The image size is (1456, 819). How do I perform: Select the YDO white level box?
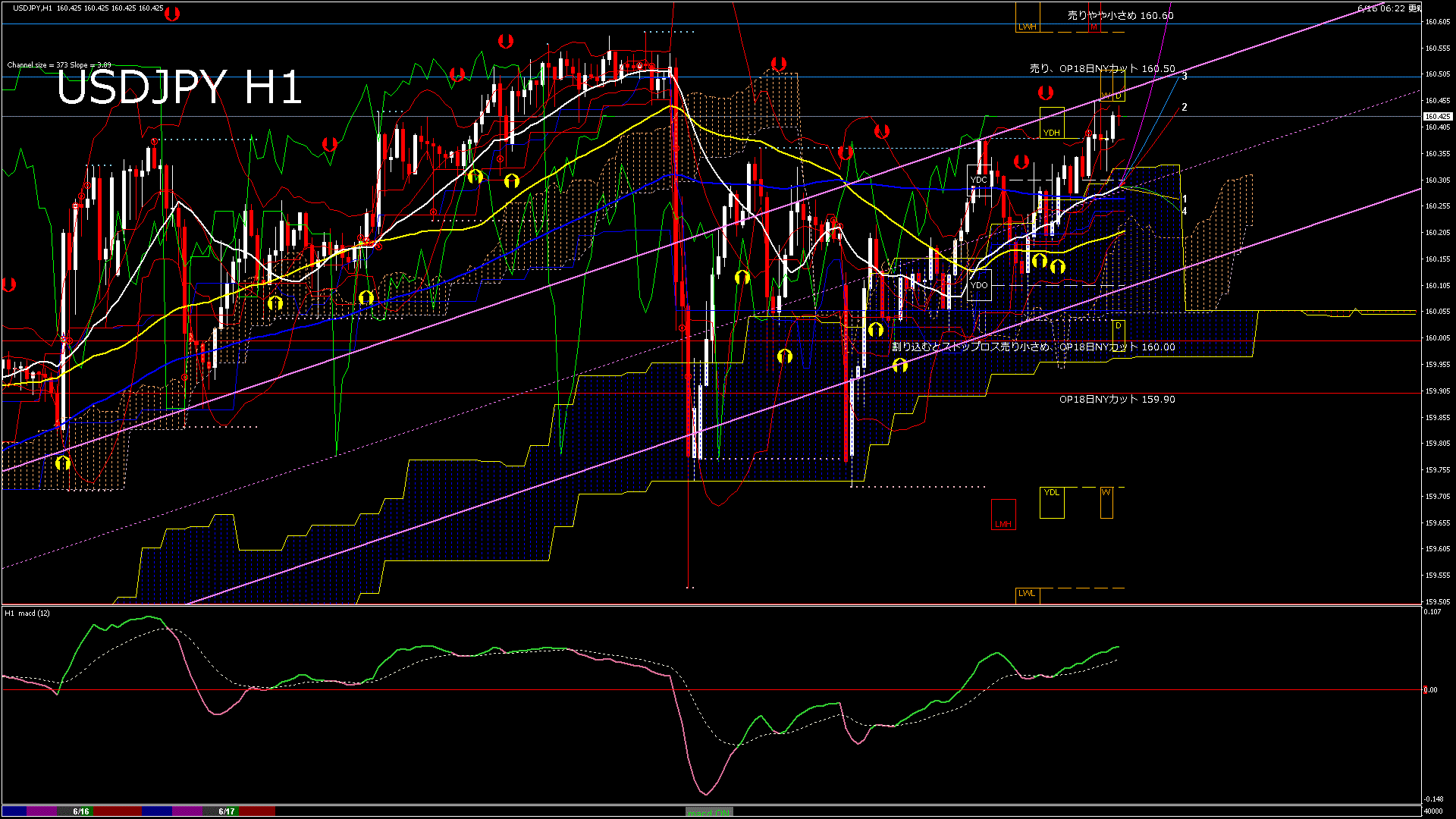tap(979, 285)
